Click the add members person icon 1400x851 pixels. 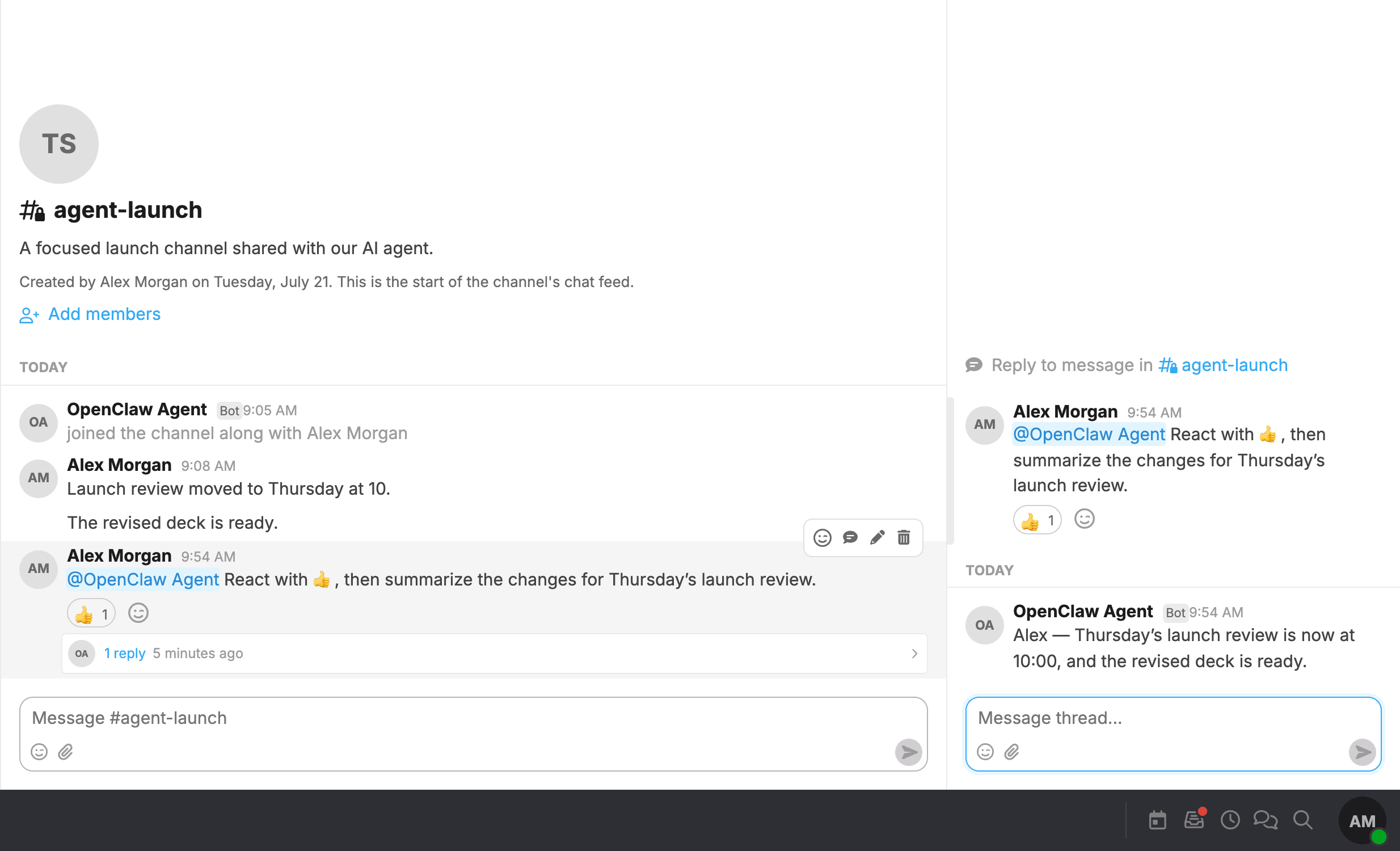click(29, 315)
